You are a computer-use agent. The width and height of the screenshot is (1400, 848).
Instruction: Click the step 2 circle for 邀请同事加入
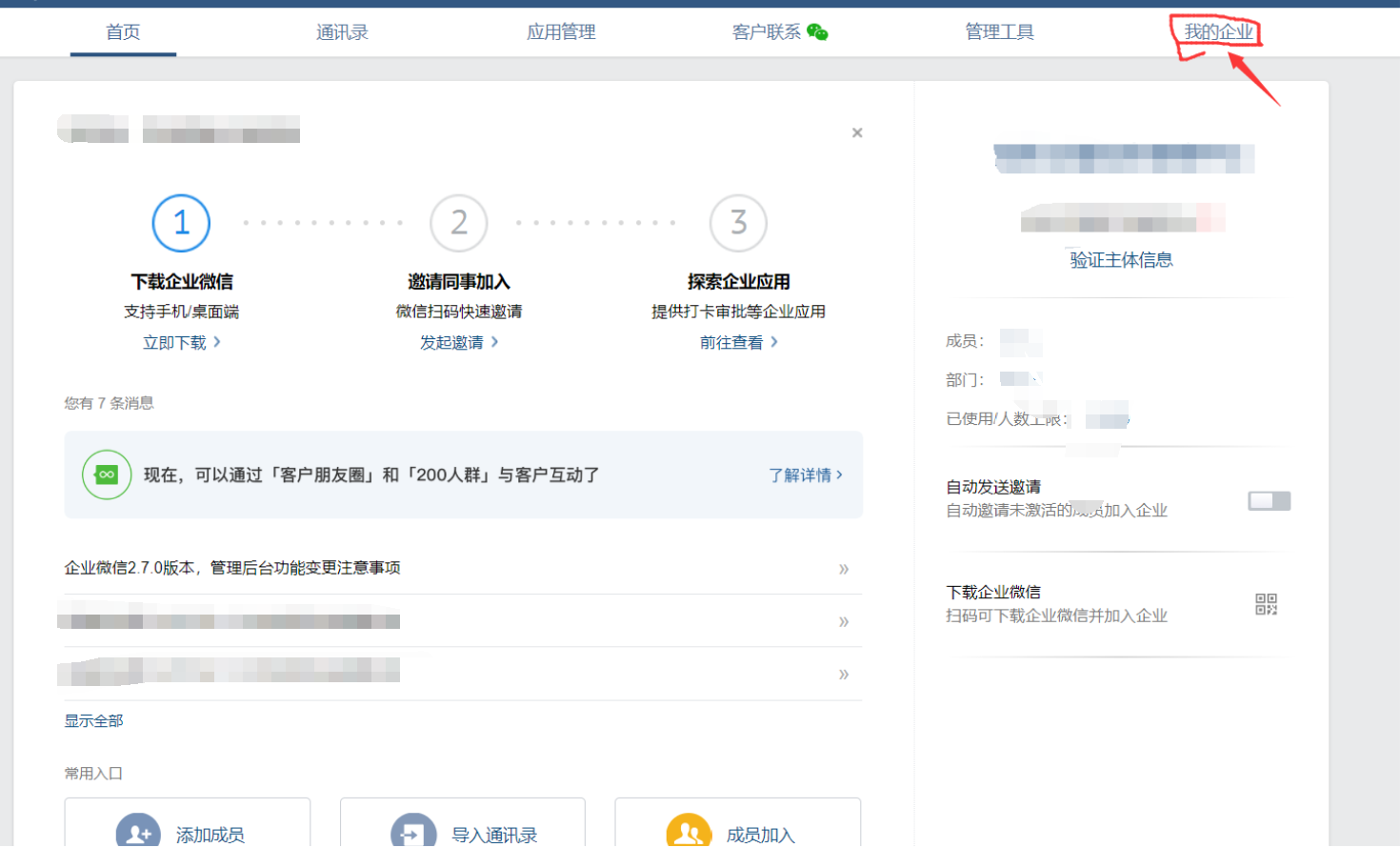459,223
